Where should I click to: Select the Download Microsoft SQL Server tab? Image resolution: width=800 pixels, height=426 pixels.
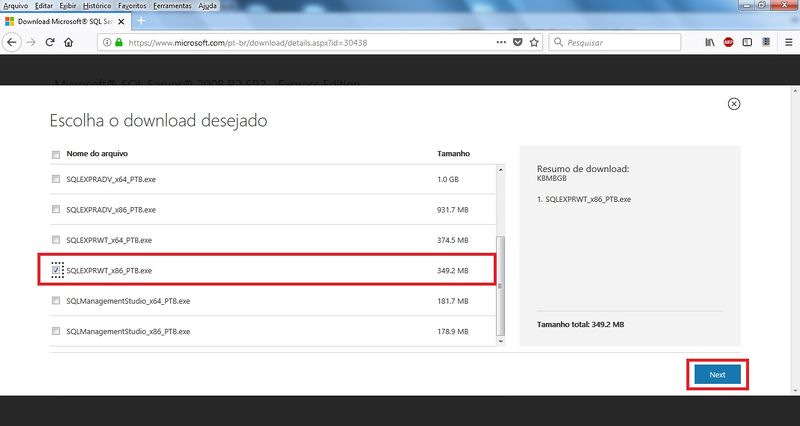pyautogui.click(x=65, y=21)
